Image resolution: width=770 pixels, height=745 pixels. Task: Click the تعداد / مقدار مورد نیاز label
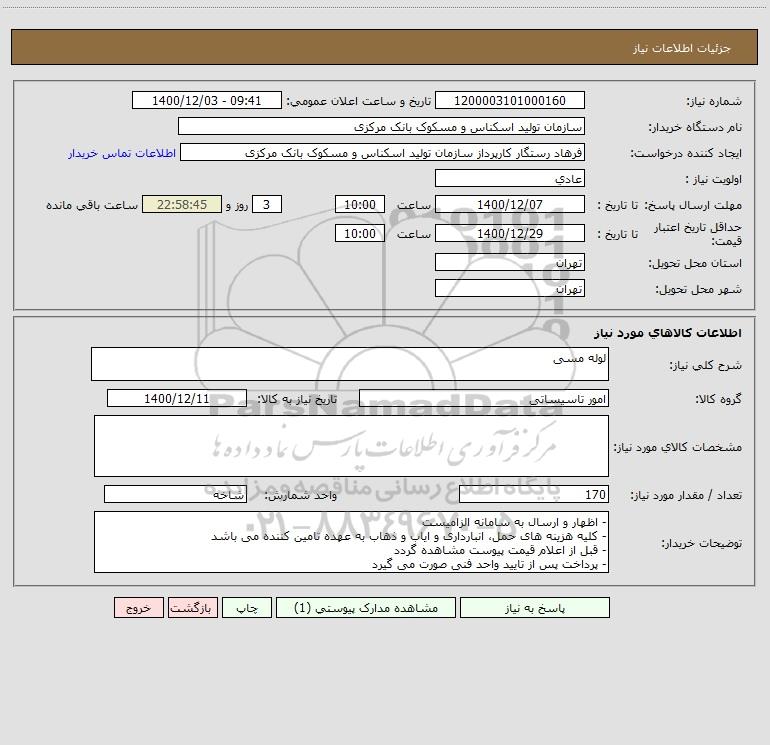(686, 495)
